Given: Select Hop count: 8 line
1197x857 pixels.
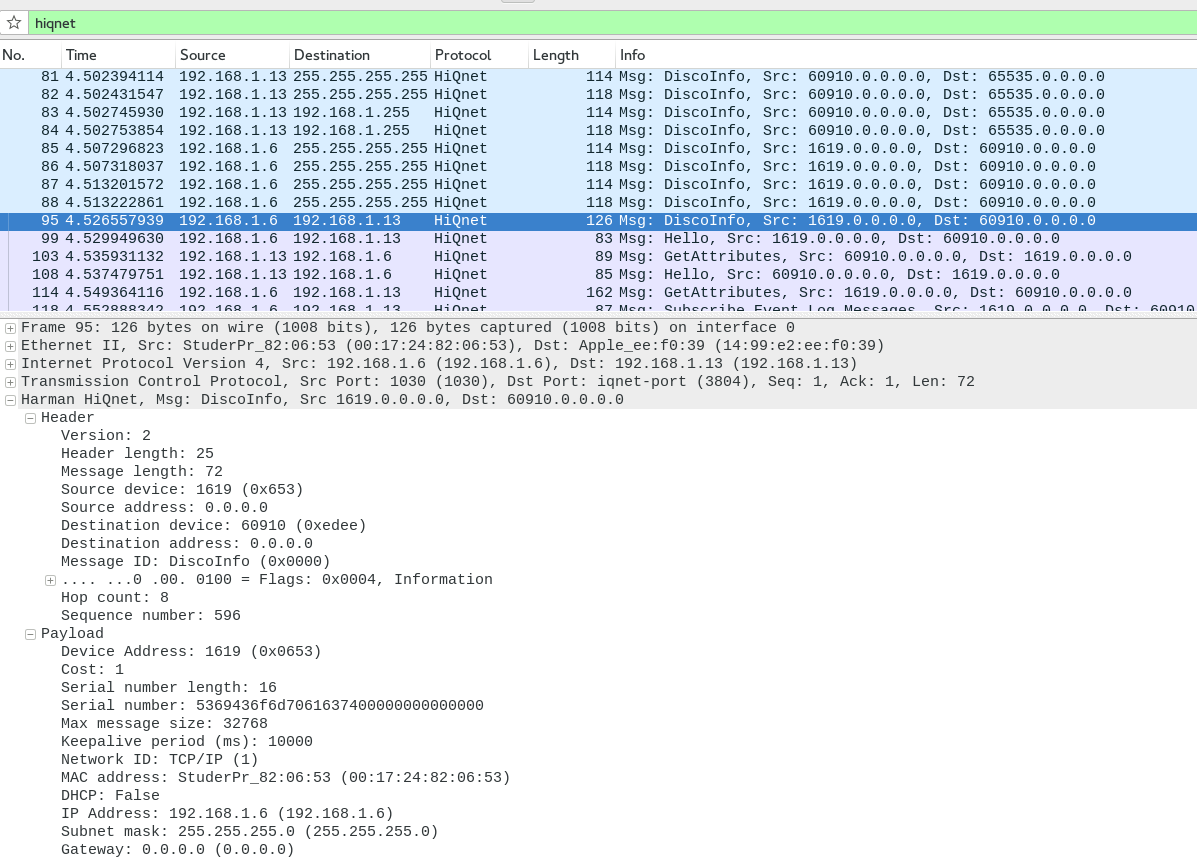Looking at the screenshot, I should (x=115, y=598).
